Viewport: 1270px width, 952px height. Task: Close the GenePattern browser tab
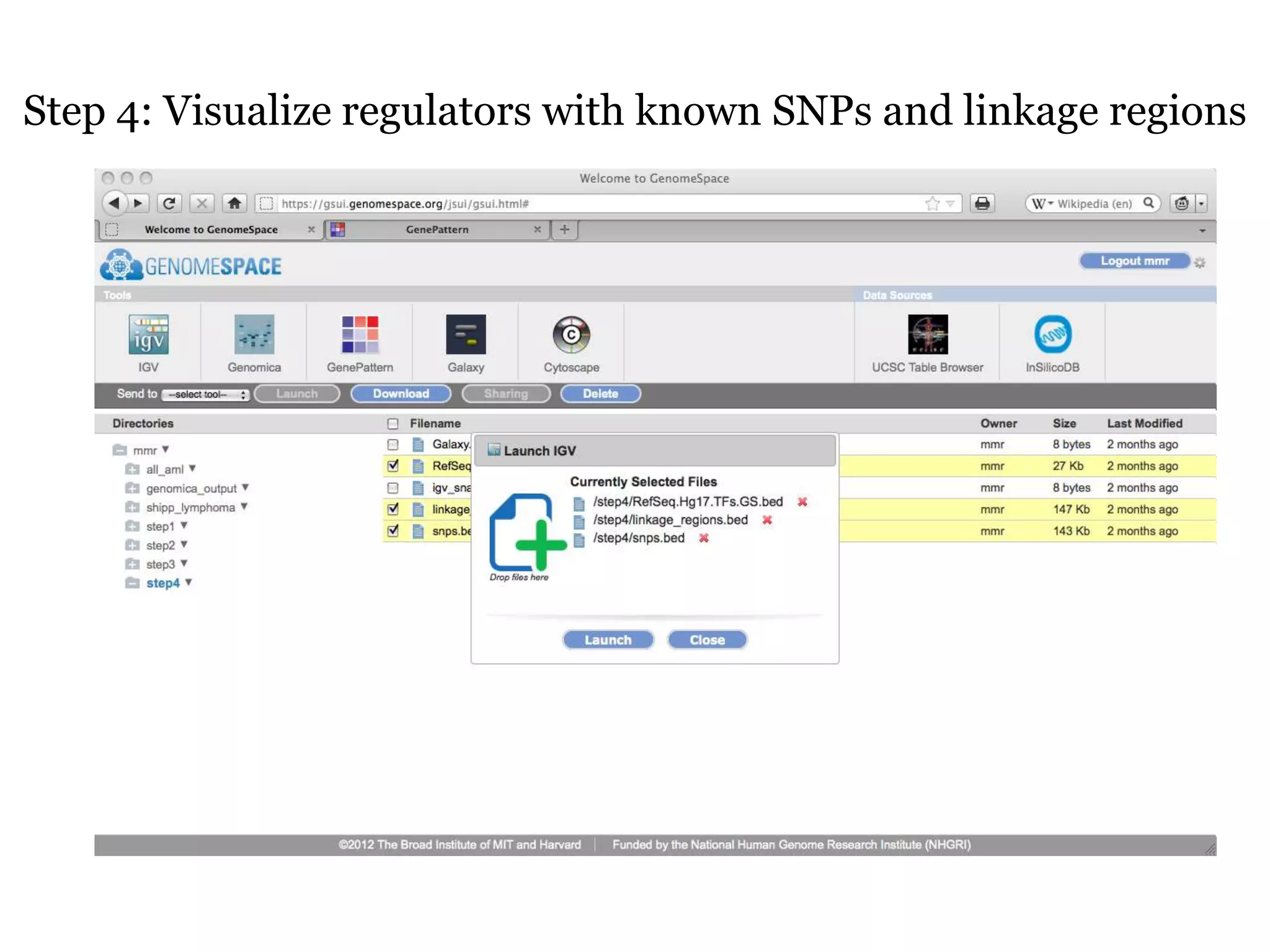[538, 229]
